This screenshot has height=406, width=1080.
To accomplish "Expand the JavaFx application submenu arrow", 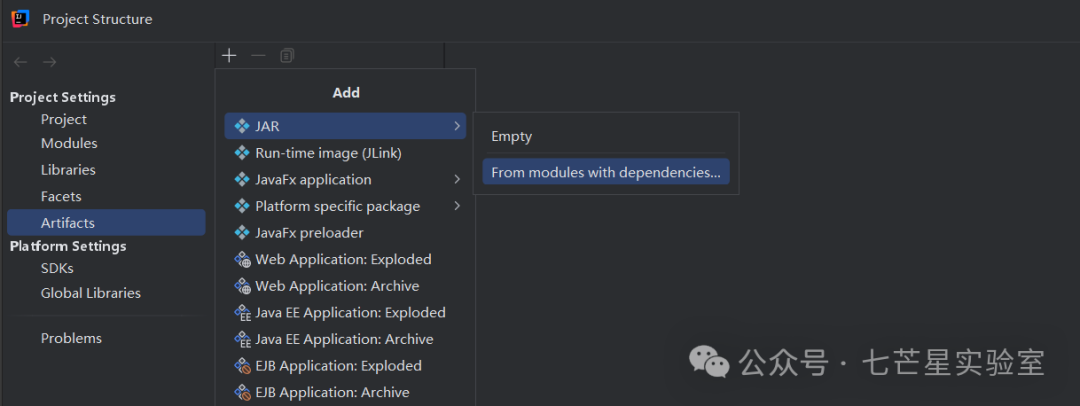I will (x=457, y=179).
